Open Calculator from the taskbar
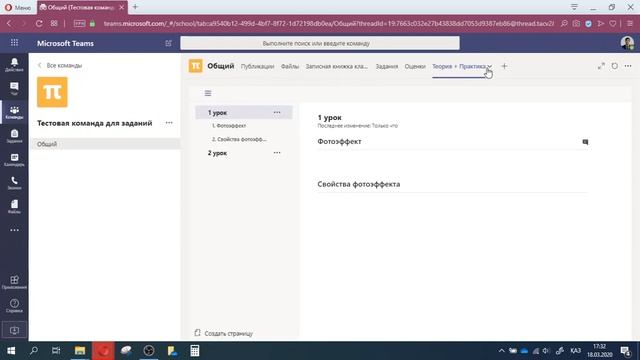This screenshot has width=640, height=360. pos(195,351)
